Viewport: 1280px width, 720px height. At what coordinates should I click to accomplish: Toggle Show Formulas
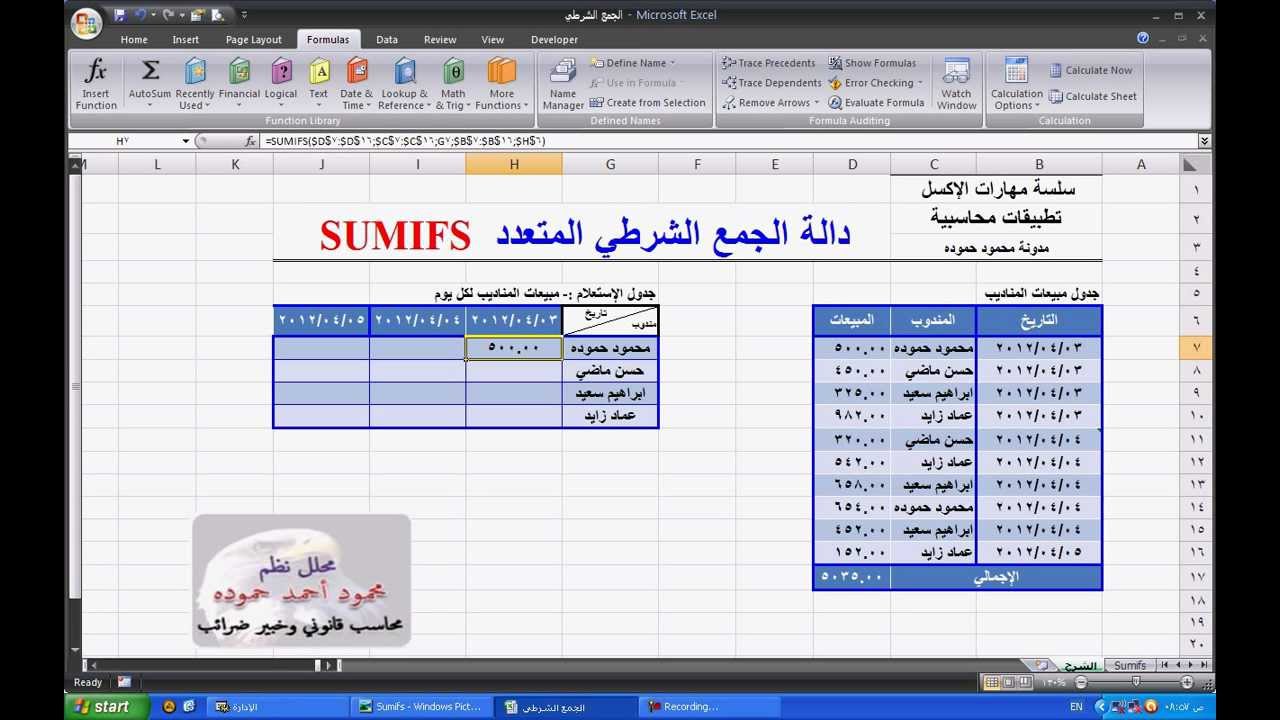click(872, 63)
